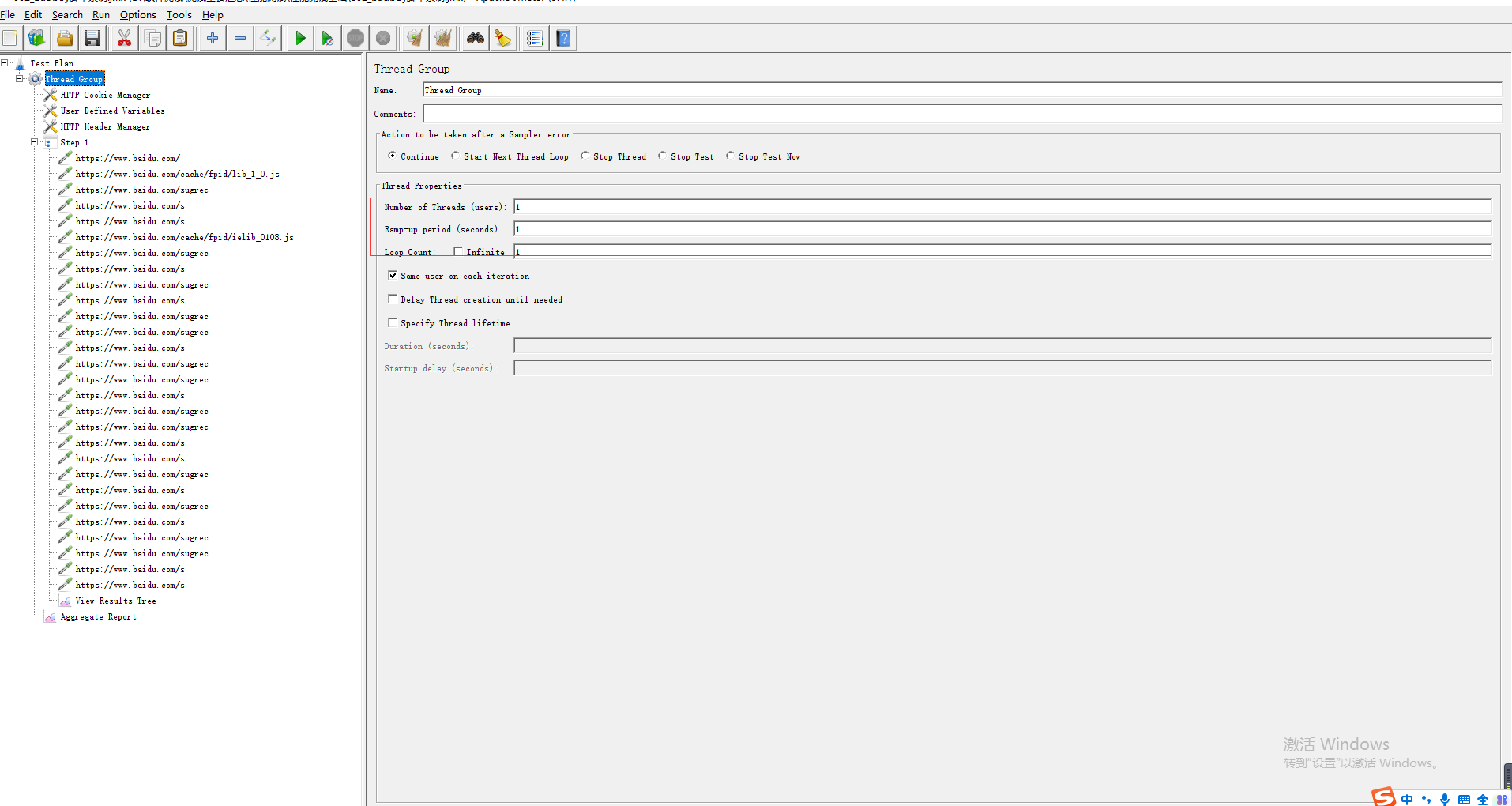
Task: Select HTTP Header Manager in tree
Action: [105, 126]
